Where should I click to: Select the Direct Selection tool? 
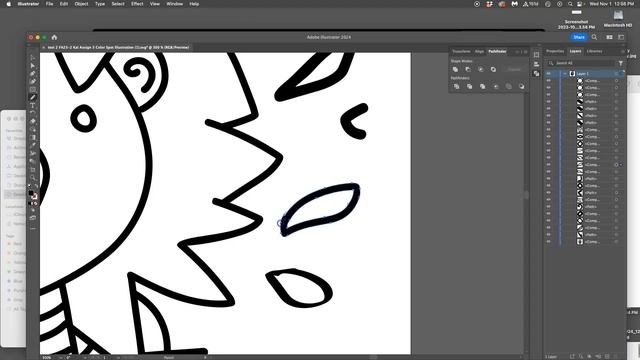tap(33, 66)
